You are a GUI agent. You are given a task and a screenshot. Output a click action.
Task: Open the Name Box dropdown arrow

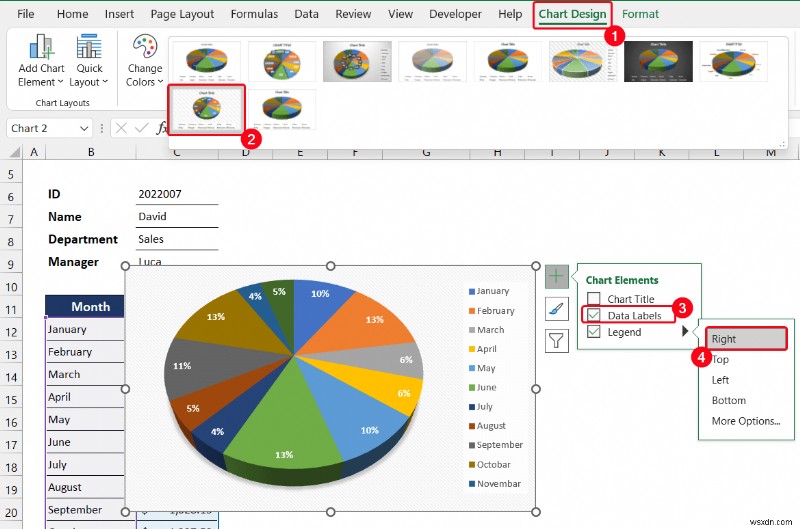click(84, 129)
